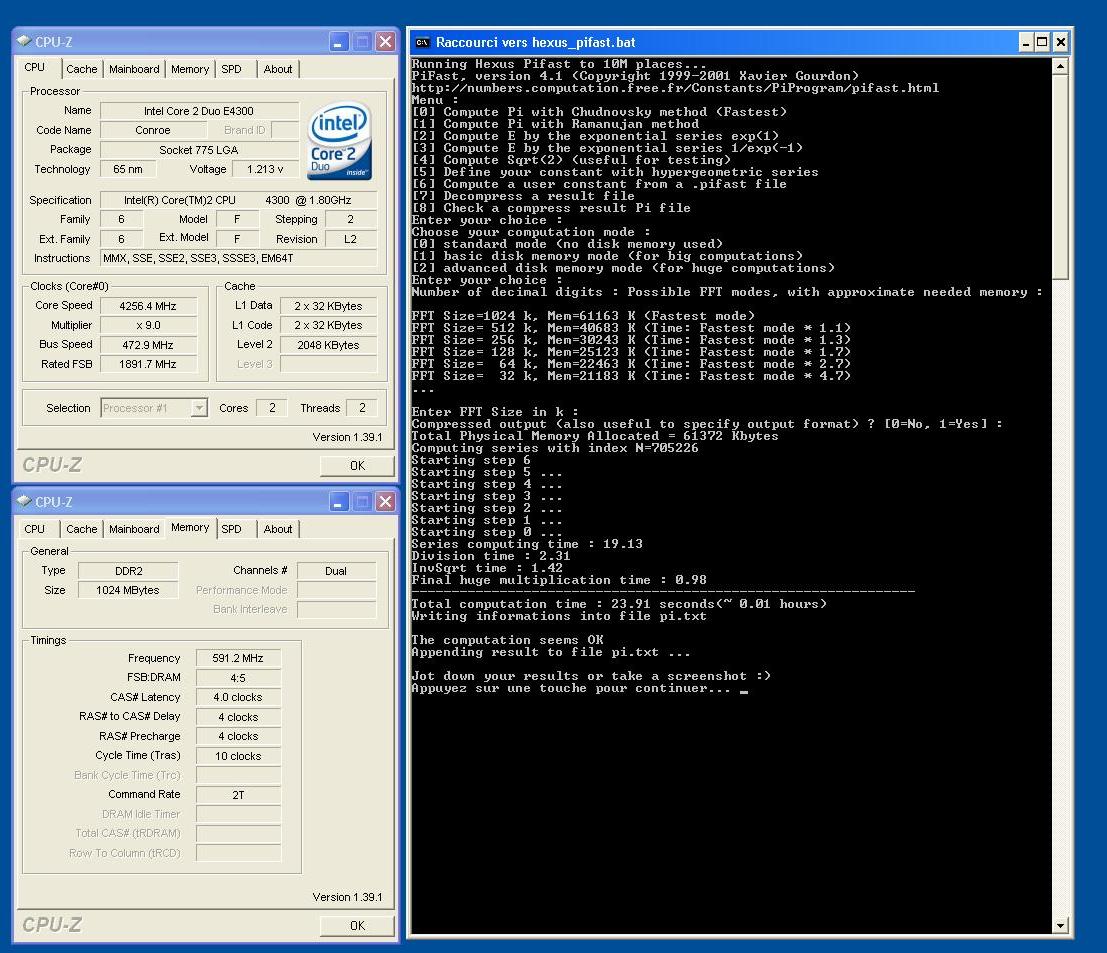
Task: Click the Package value 'Socket 775 LGA'
Action: 199,150
